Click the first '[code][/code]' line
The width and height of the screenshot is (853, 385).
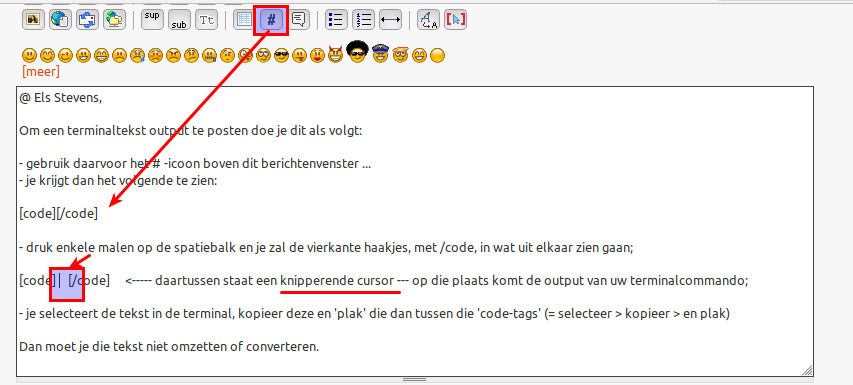59,214
